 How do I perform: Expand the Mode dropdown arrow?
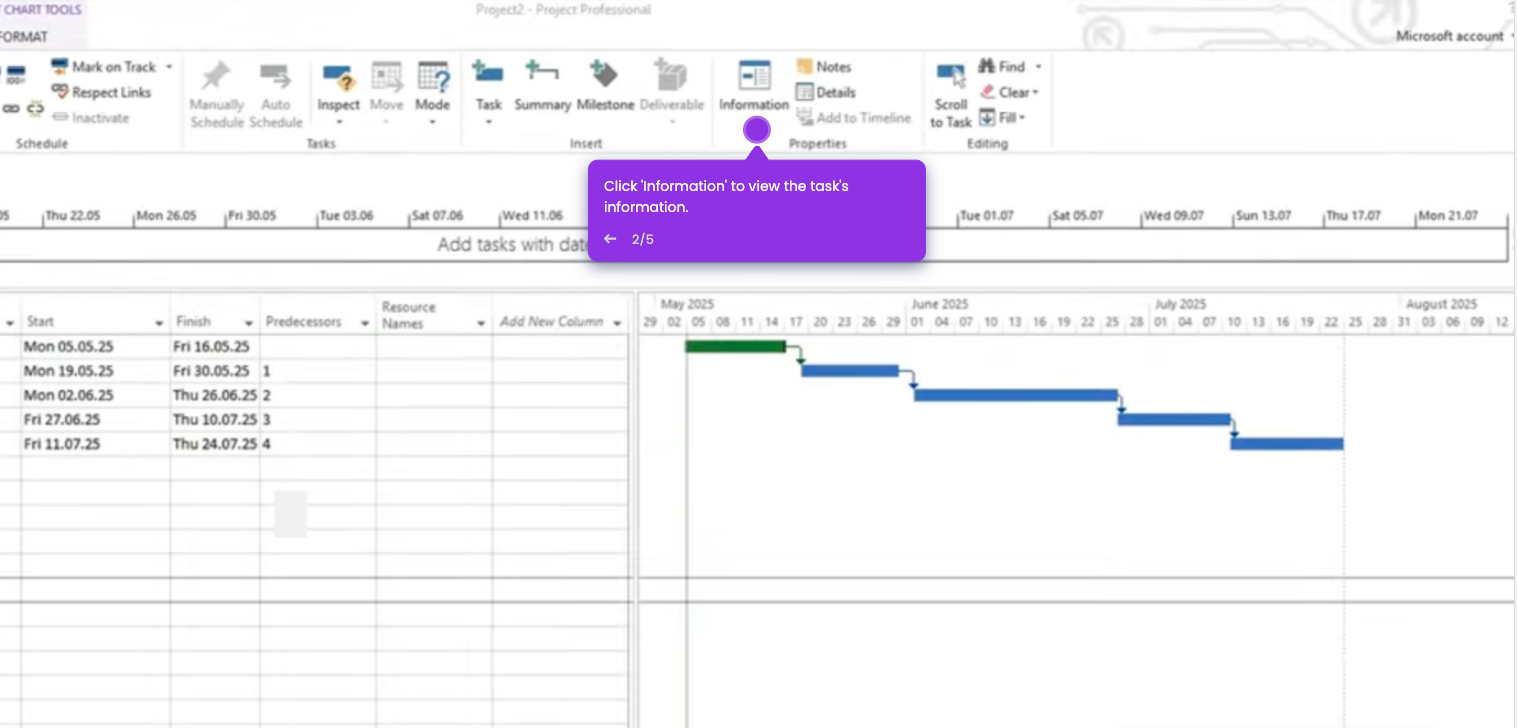coord(433,122)
